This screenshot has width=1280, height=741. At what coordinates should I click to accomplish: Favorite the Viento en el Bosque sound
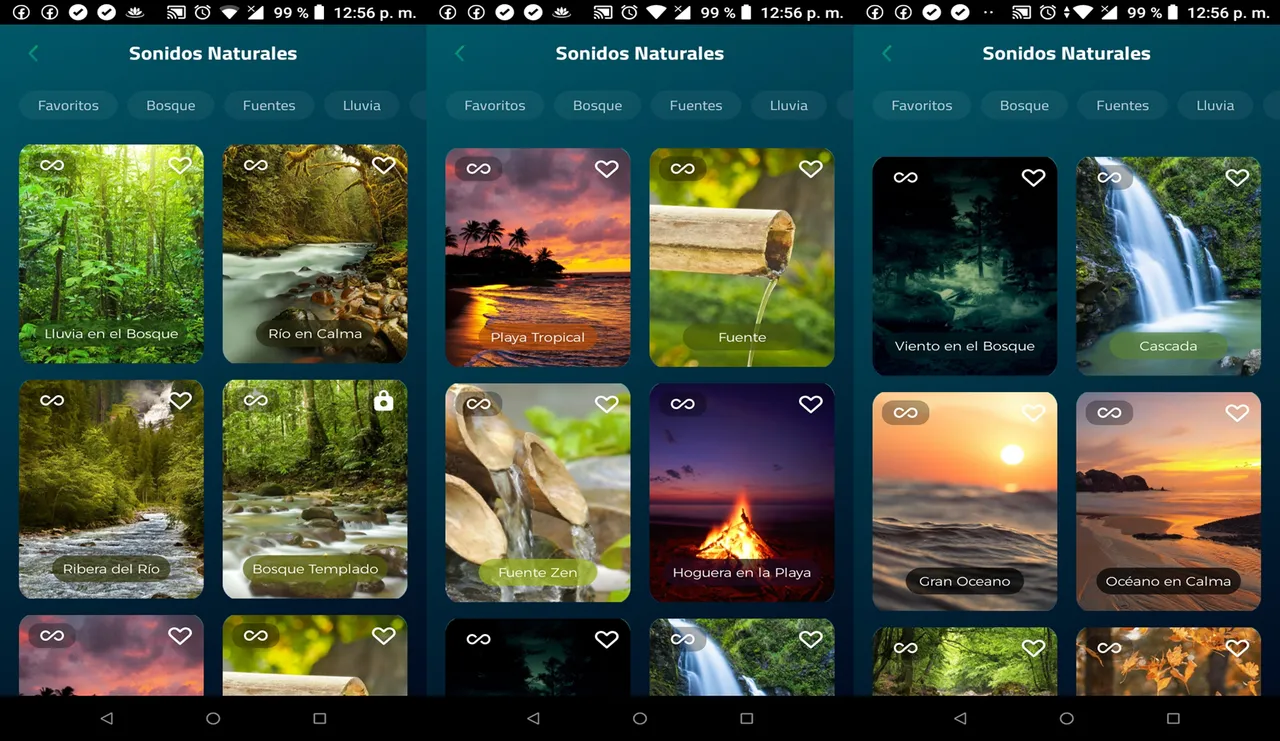[1034, 177]
